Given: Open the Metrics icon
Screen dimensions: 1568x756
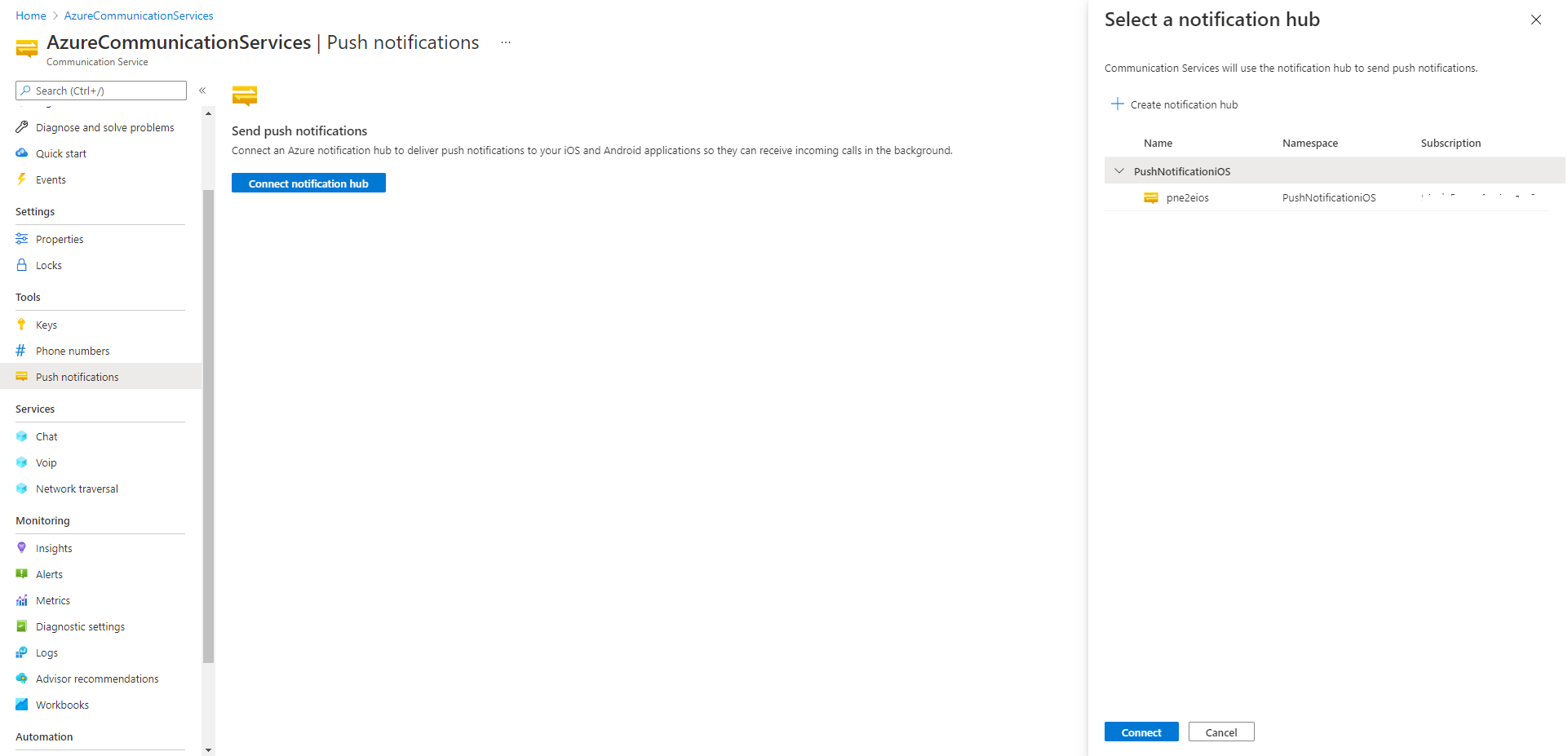Looking at the screenshot, I should coord(21,599).
